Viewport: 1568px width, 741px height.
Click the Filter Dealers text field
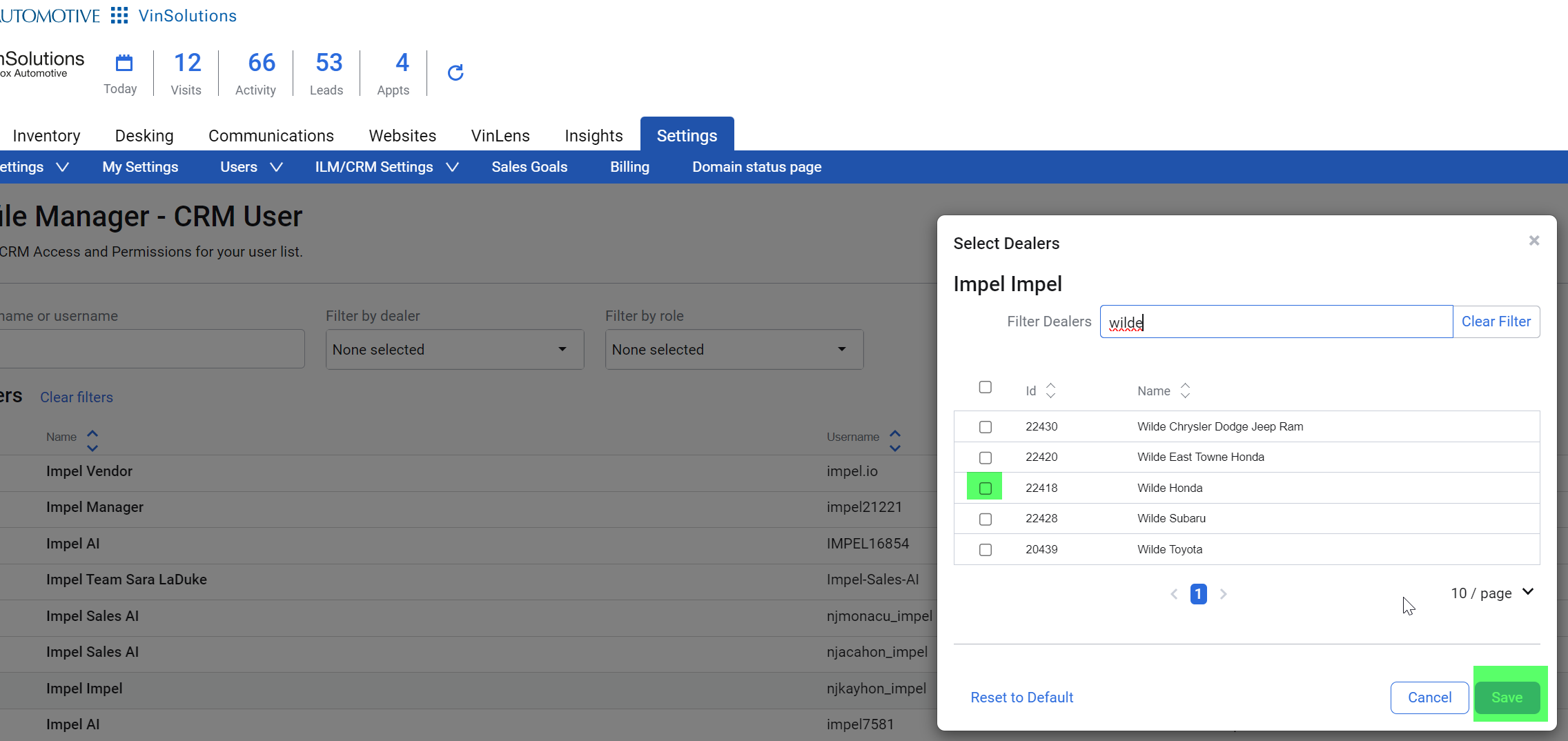pos(1276,322)
